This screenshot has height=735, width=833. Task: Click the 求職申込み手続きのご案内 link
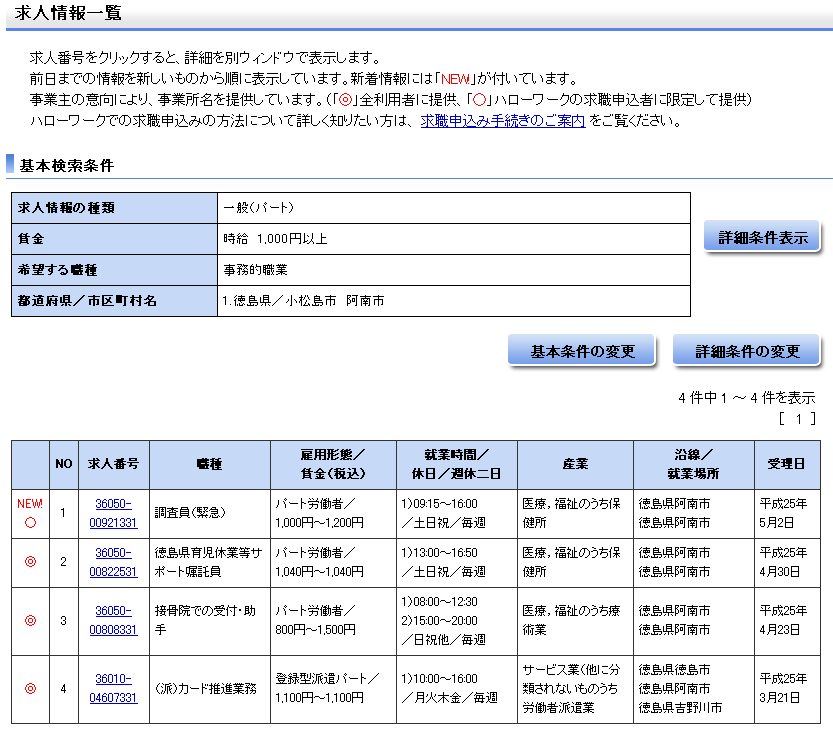tap(502, 121)
